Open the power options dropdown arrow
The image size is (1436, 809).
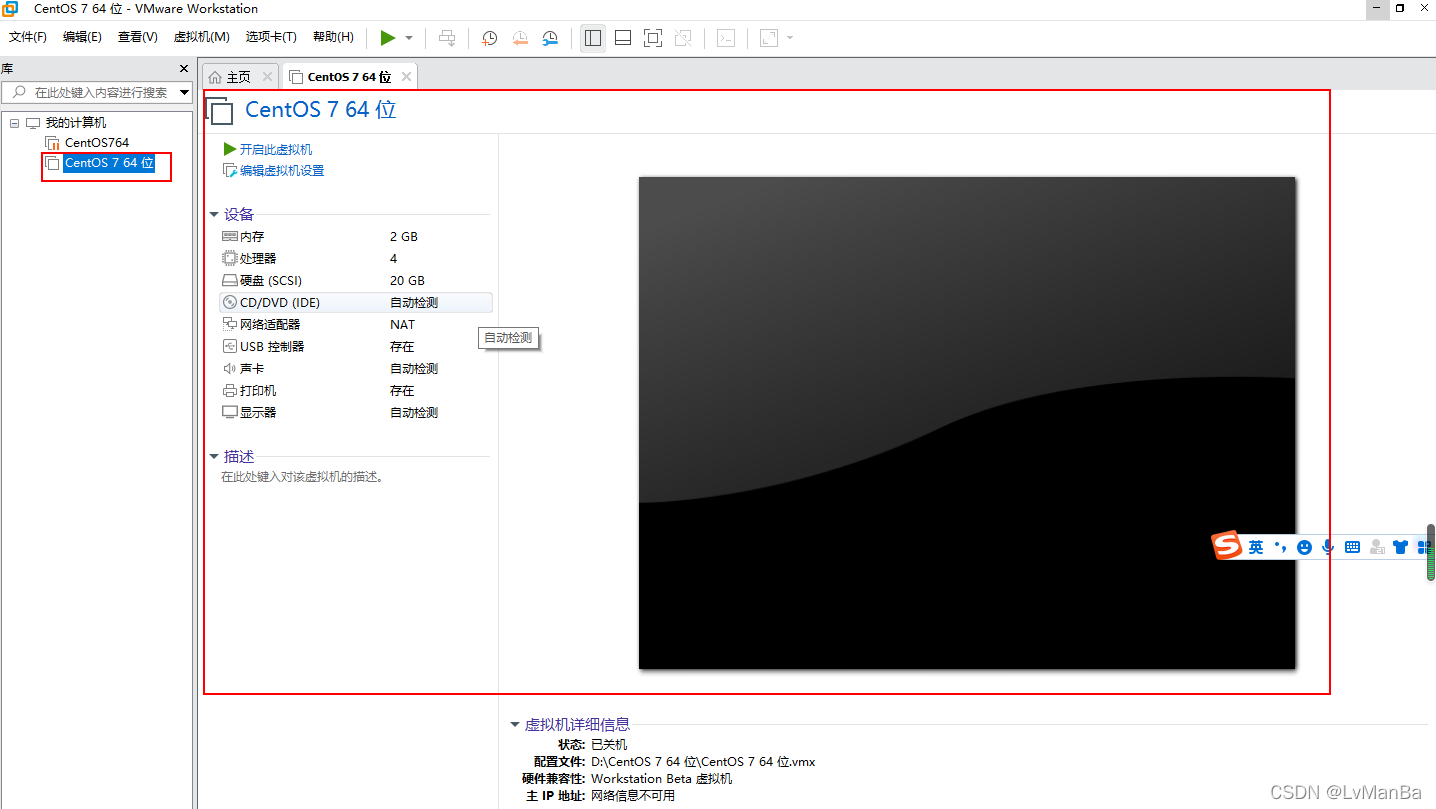409,38
